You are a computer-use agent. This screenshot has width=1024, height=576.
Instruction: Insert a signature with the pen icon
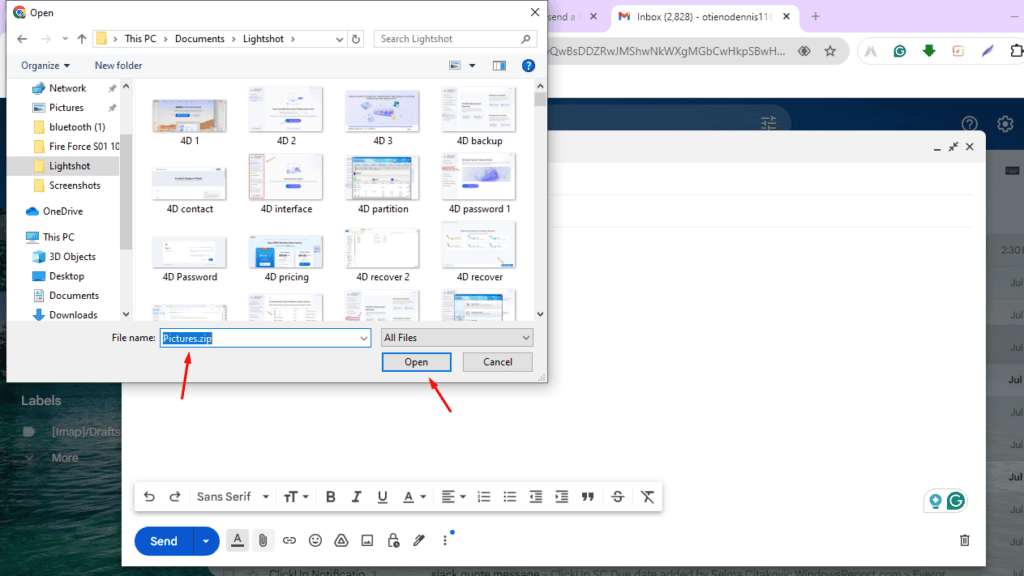pos(419,541)
